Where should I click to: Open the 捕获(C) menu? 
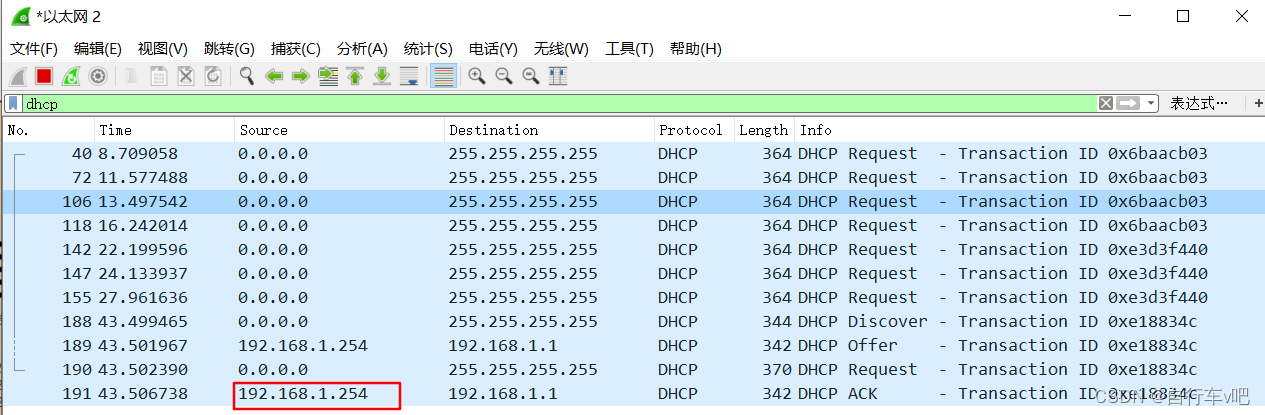(x=296, y=49)
